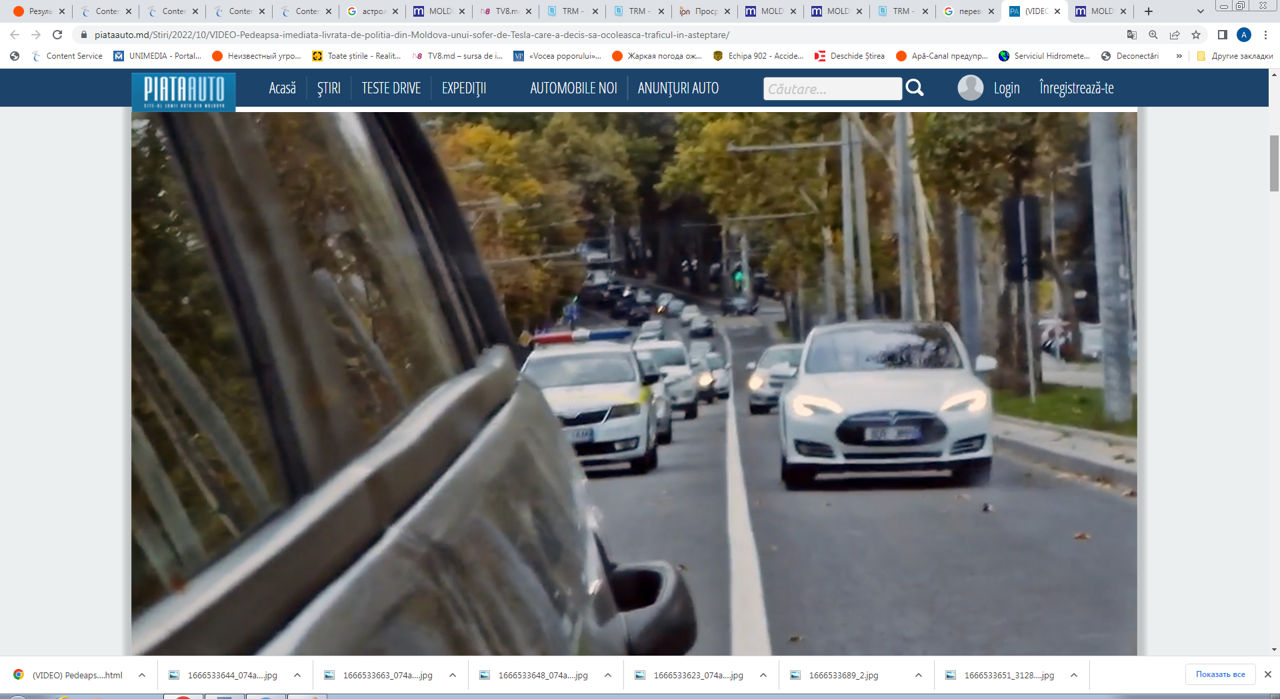The width and height of the screenshot is (1280, 699).
Task: Expand options for 1666533648_074a...jpg download
Action: pyautogui.click(x=608, y=675)
